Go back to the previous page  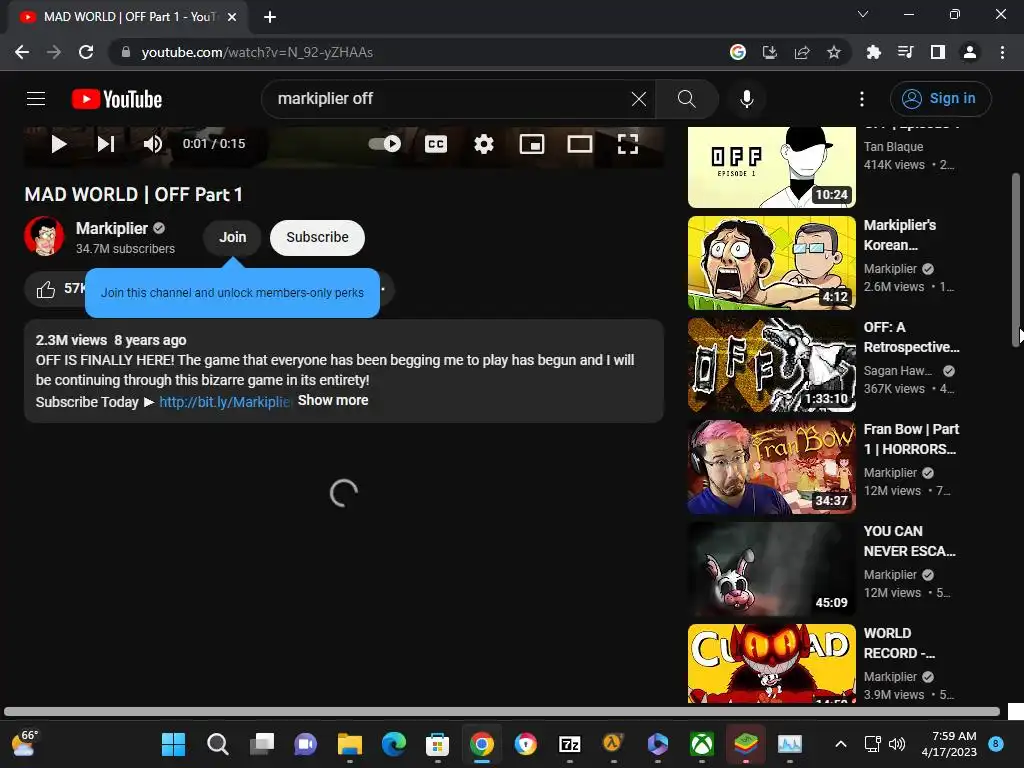(x=22, y=52)
